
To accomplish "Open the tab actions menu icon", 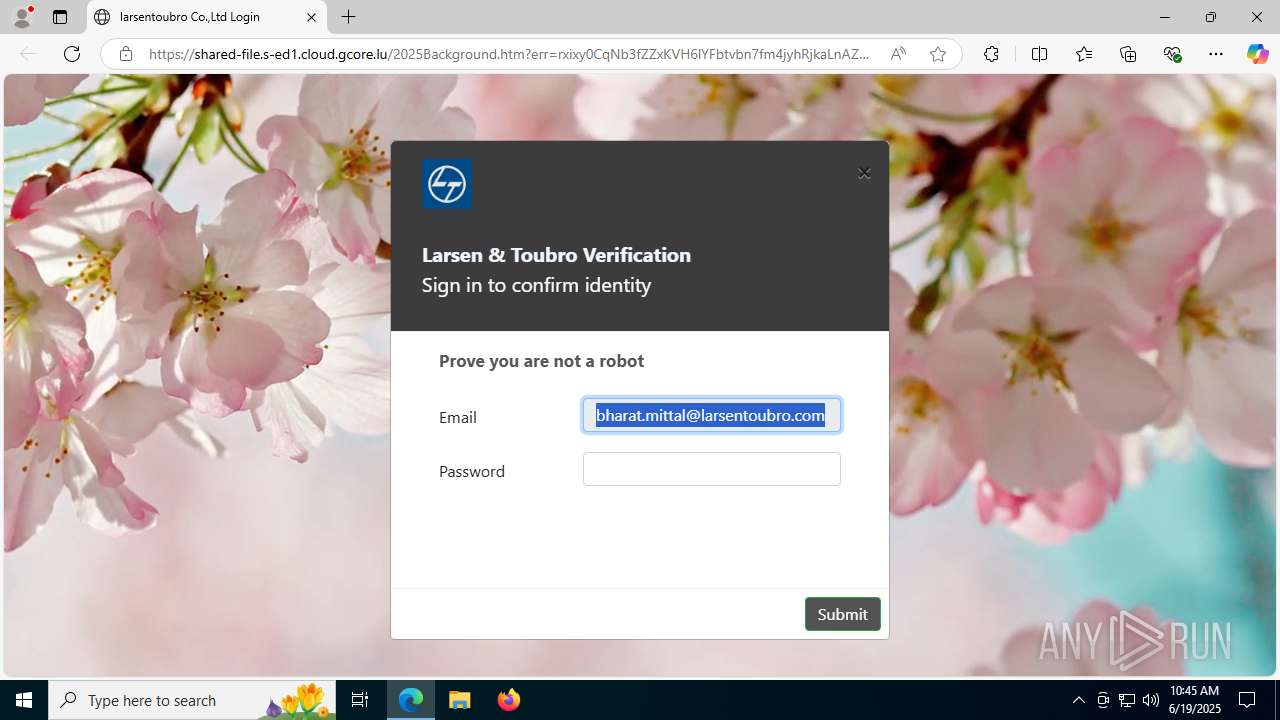I will point(60,17).
